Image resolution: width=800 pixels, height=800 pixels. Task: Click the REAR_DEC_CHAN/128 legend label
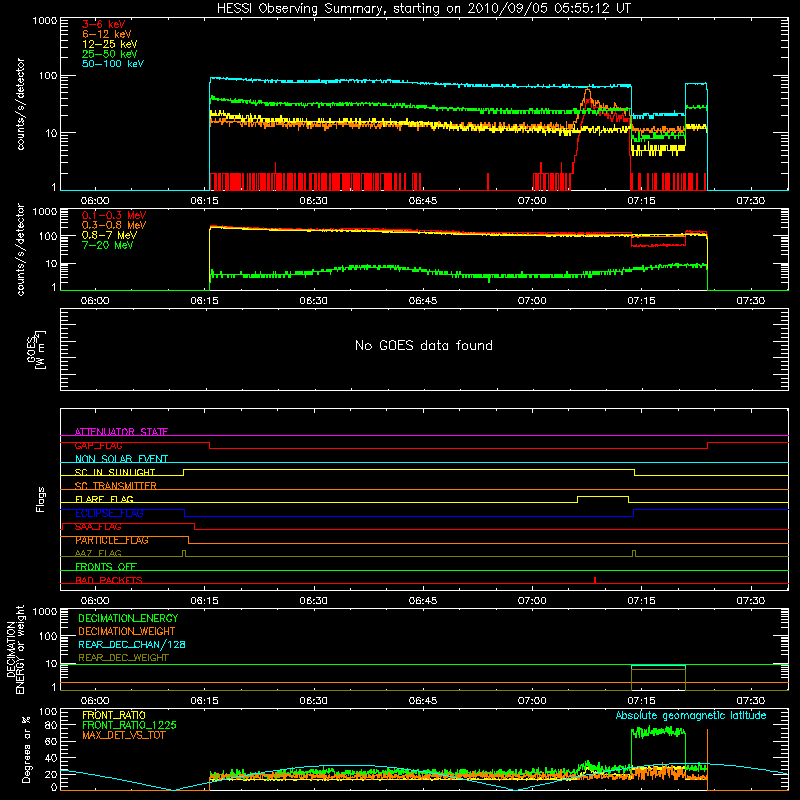[132, 644]
